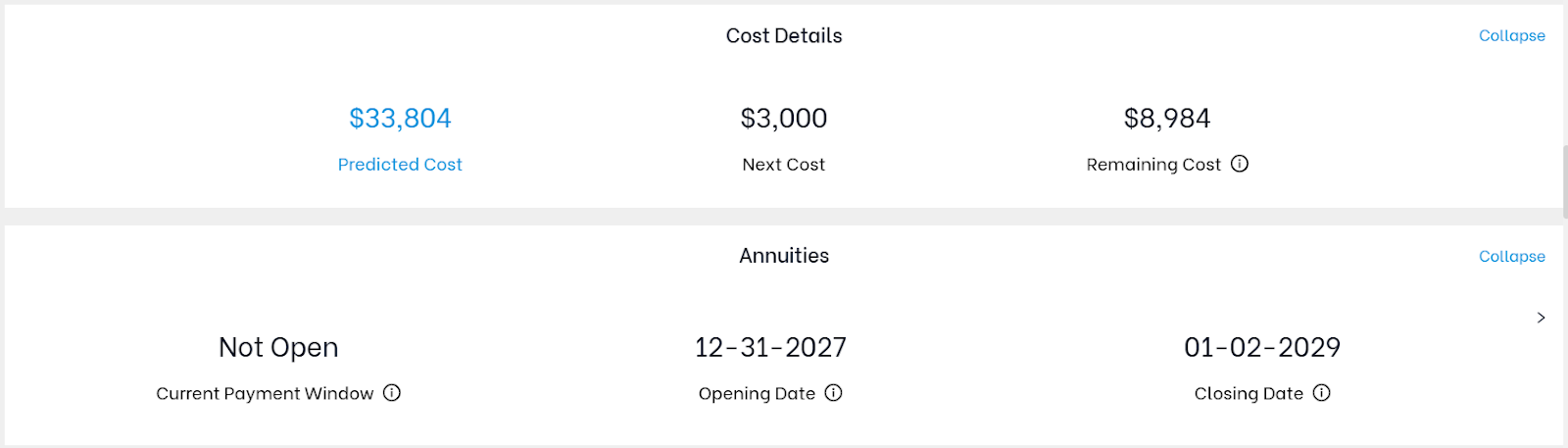The height and width of the screenshot is (448, 1568).
Task: Advance annuities with the right chevron arrow
Action: point(1542,318)
